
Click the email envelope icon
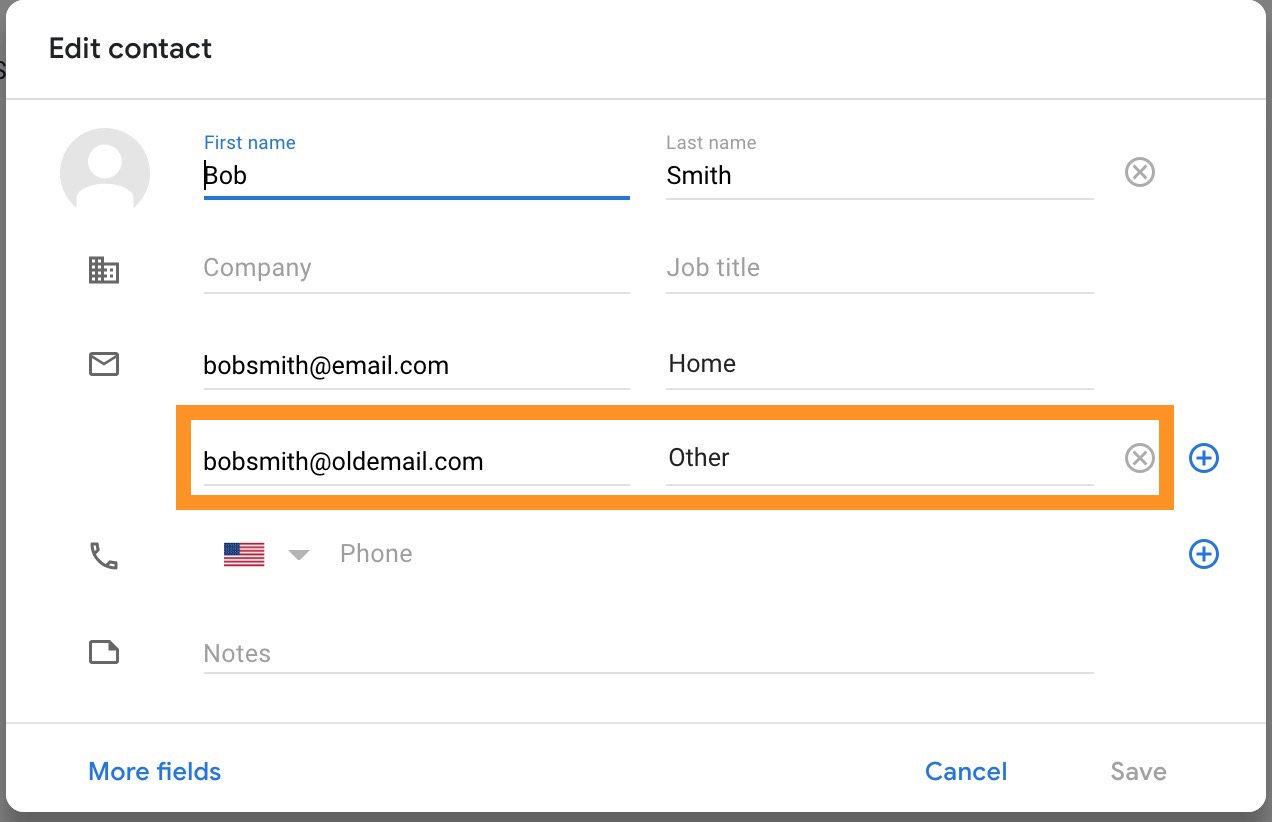(104, 364)
